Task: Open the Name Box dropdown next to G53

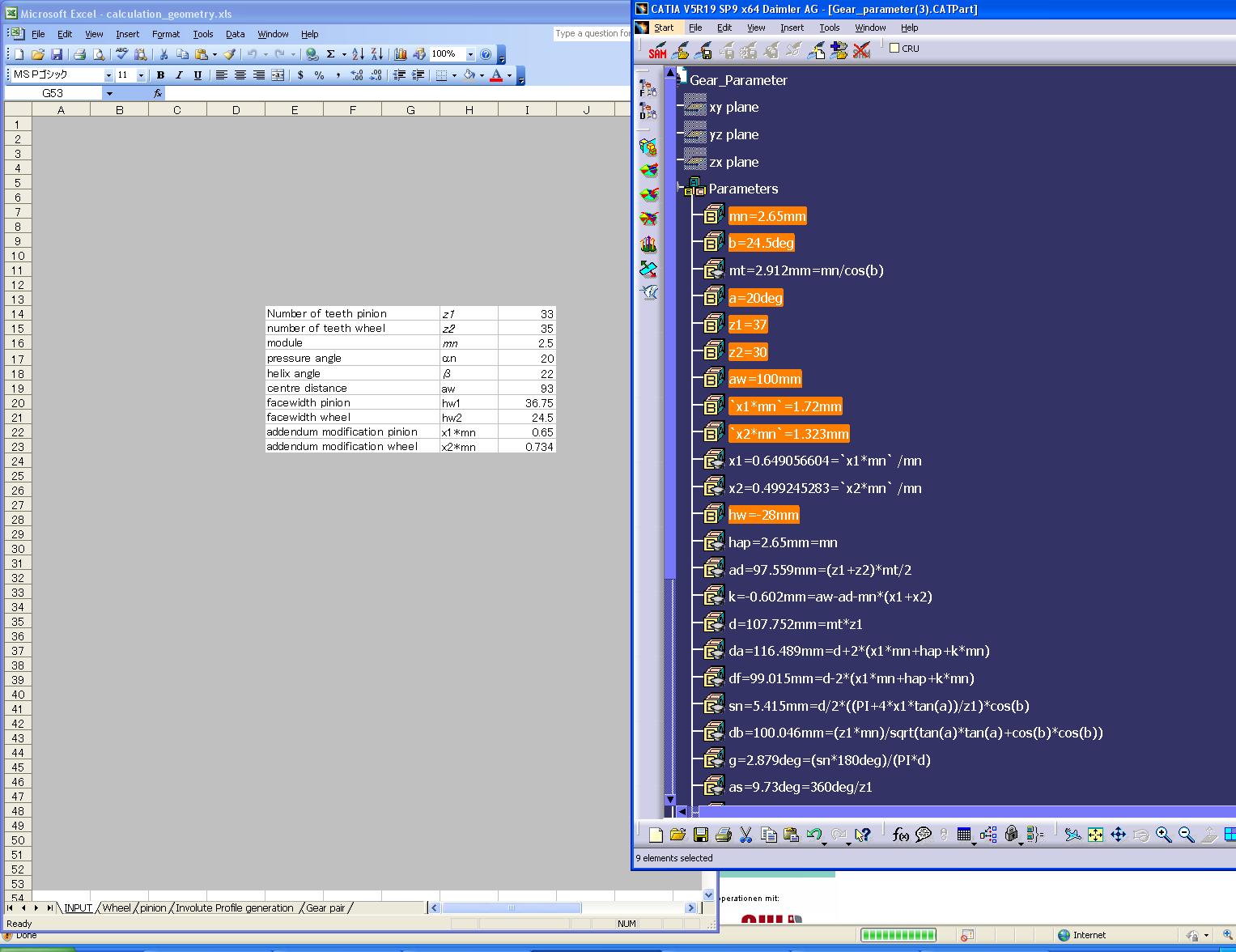Action: (x=109, y=93)
